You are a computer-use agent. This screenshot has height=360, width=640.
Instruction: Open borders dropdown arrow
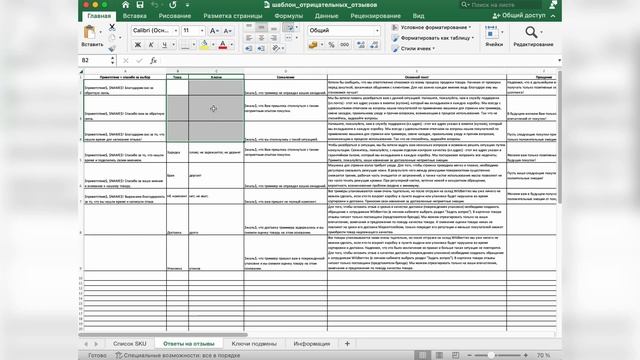(194, 44)
